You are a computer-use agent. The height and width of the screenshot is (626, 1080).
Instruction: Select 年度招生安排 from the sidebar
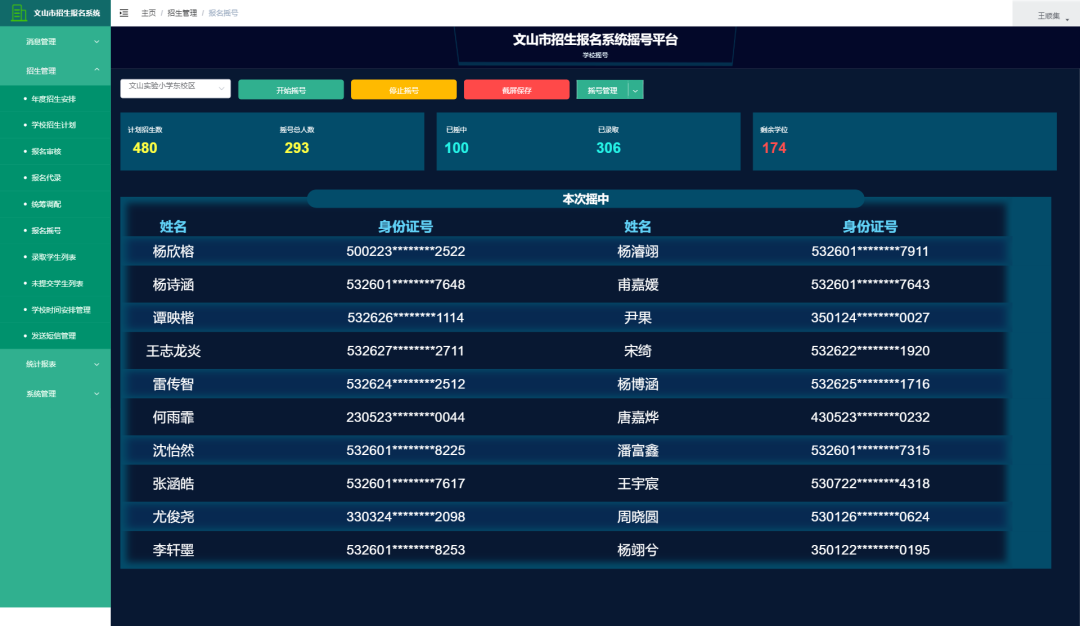52,99
